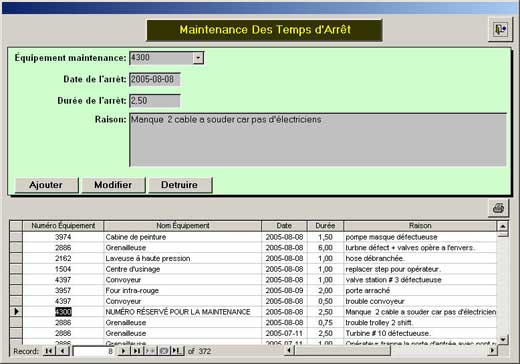Click the printer icon button
520x364 pixels.
(x=498, y=208)
